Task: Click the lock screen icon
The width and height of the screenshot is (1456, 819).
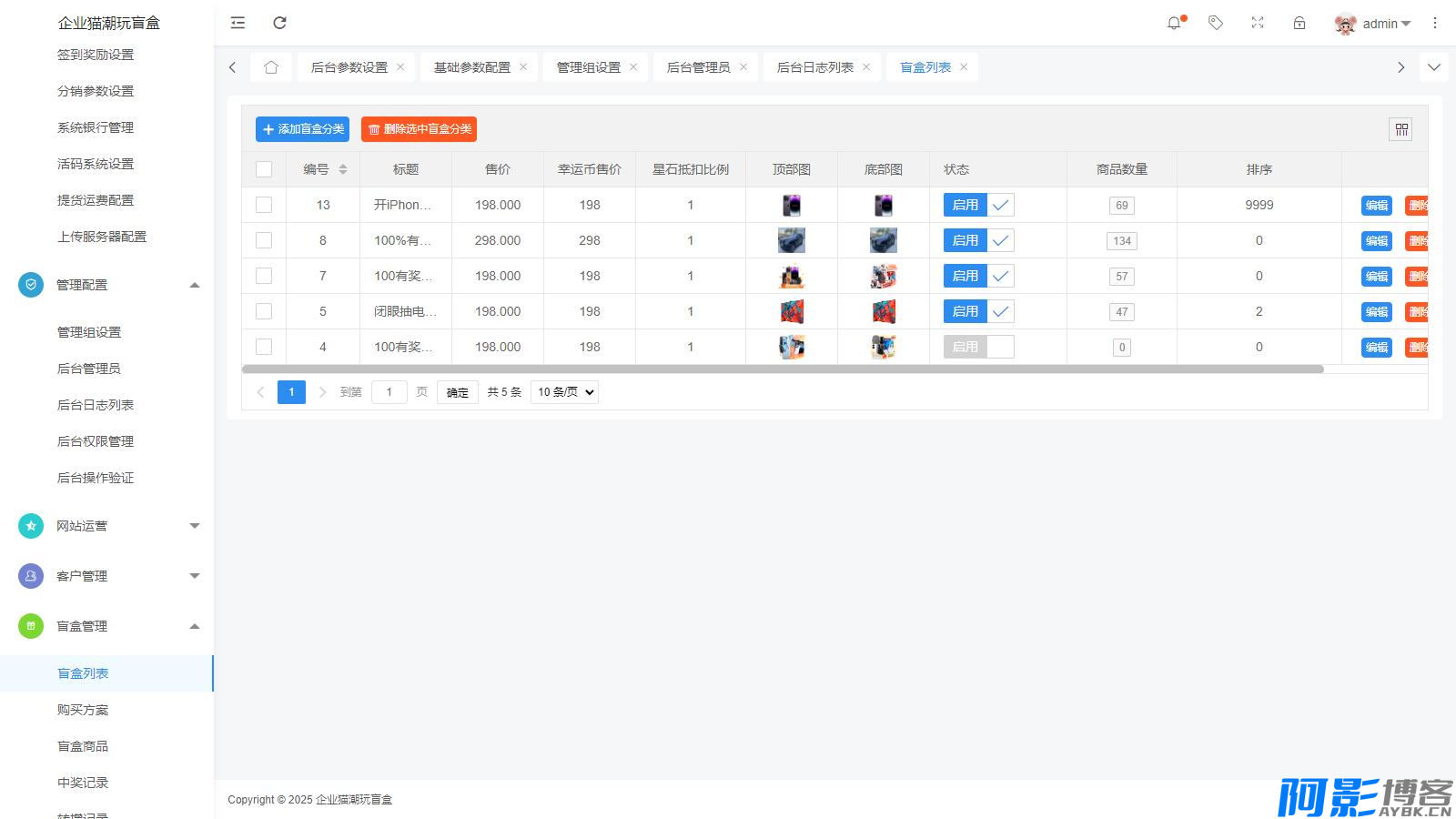Action: point(1299,23)
